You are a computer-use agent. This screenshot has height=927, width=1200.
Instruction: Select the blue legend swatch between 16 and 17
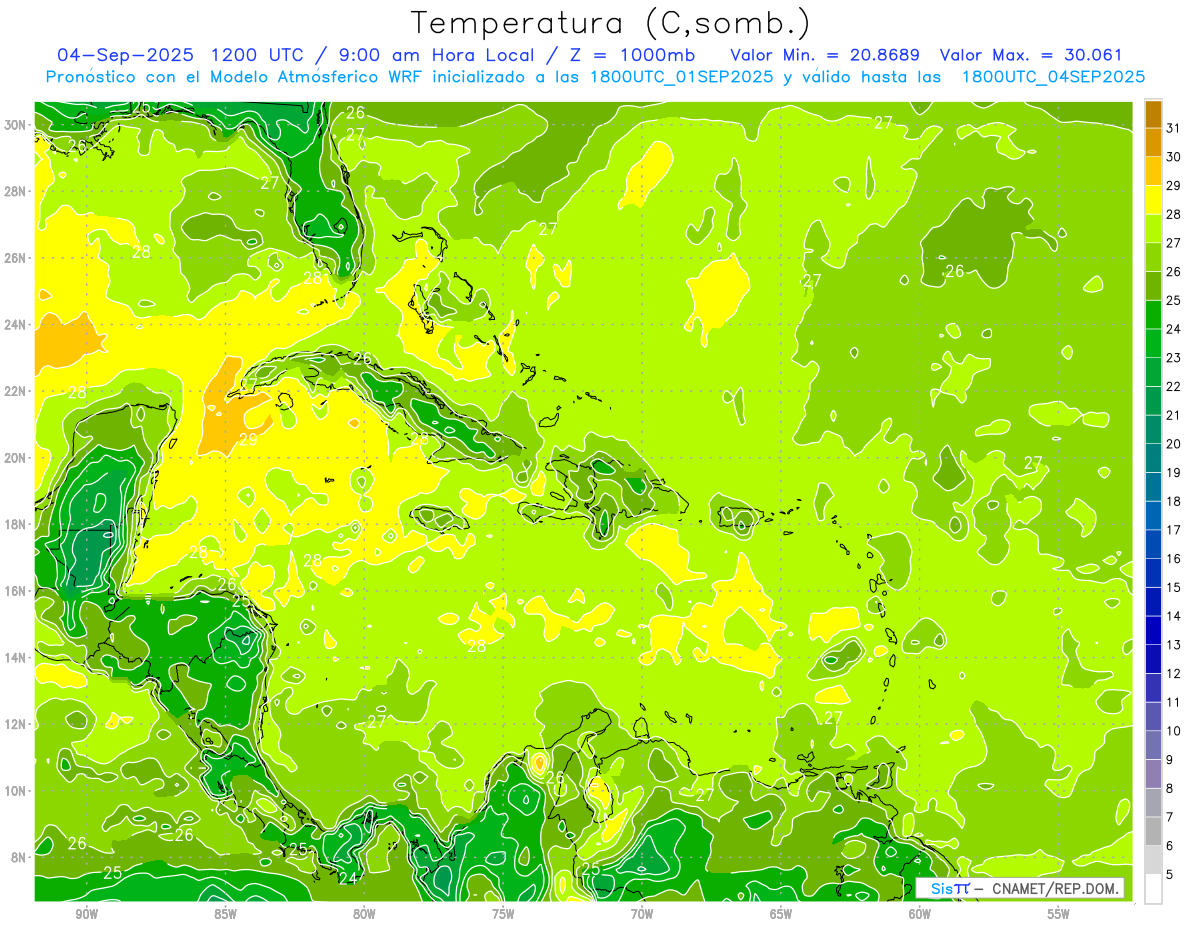tap(1153, 544)
